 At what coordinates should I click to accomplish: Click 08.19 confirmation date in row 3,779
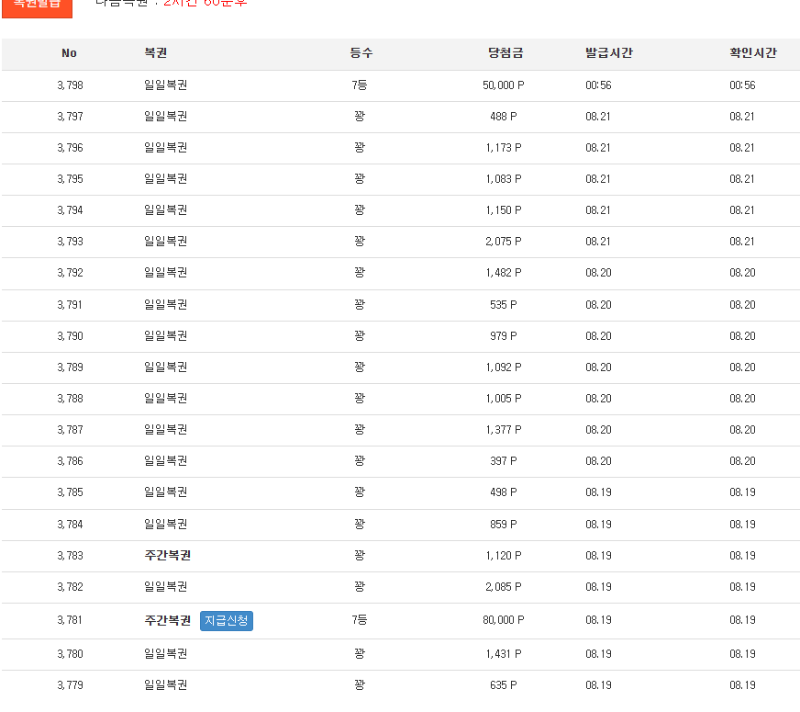tap(742, 685)
